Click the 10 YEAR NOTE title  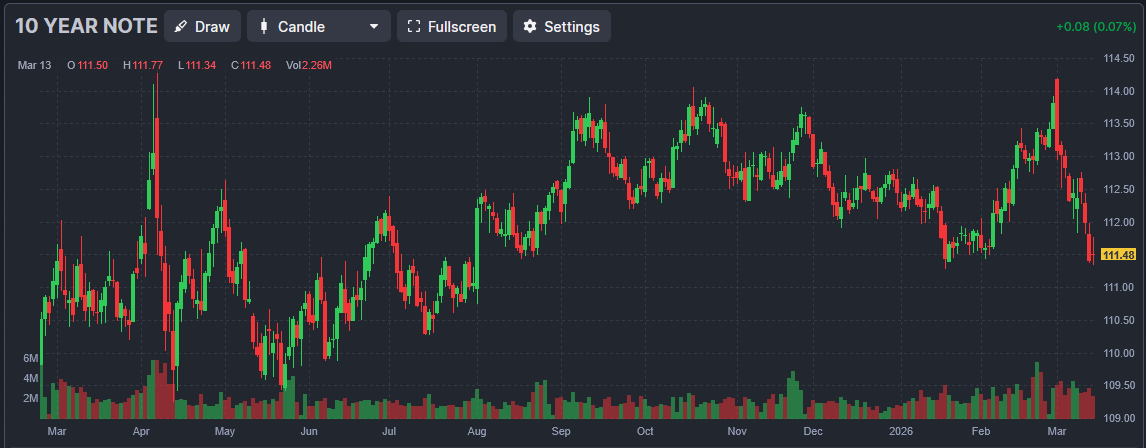86,26
